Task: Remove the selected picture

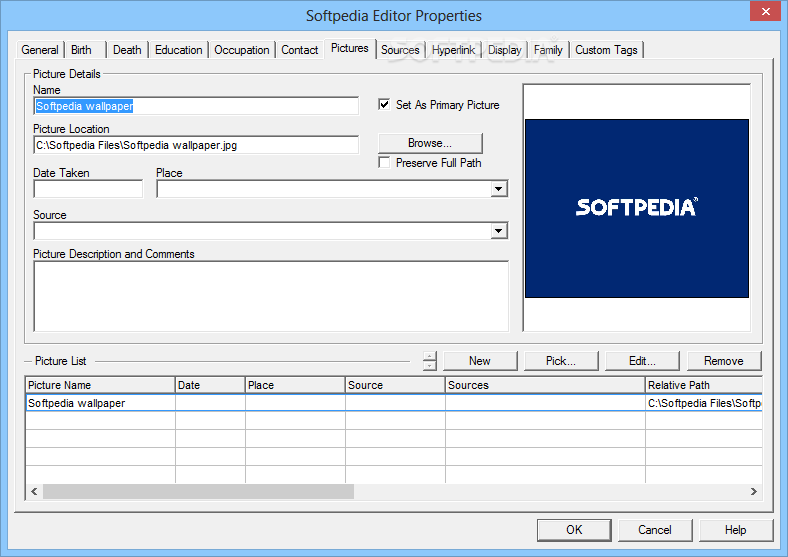Action: [724, 361]
